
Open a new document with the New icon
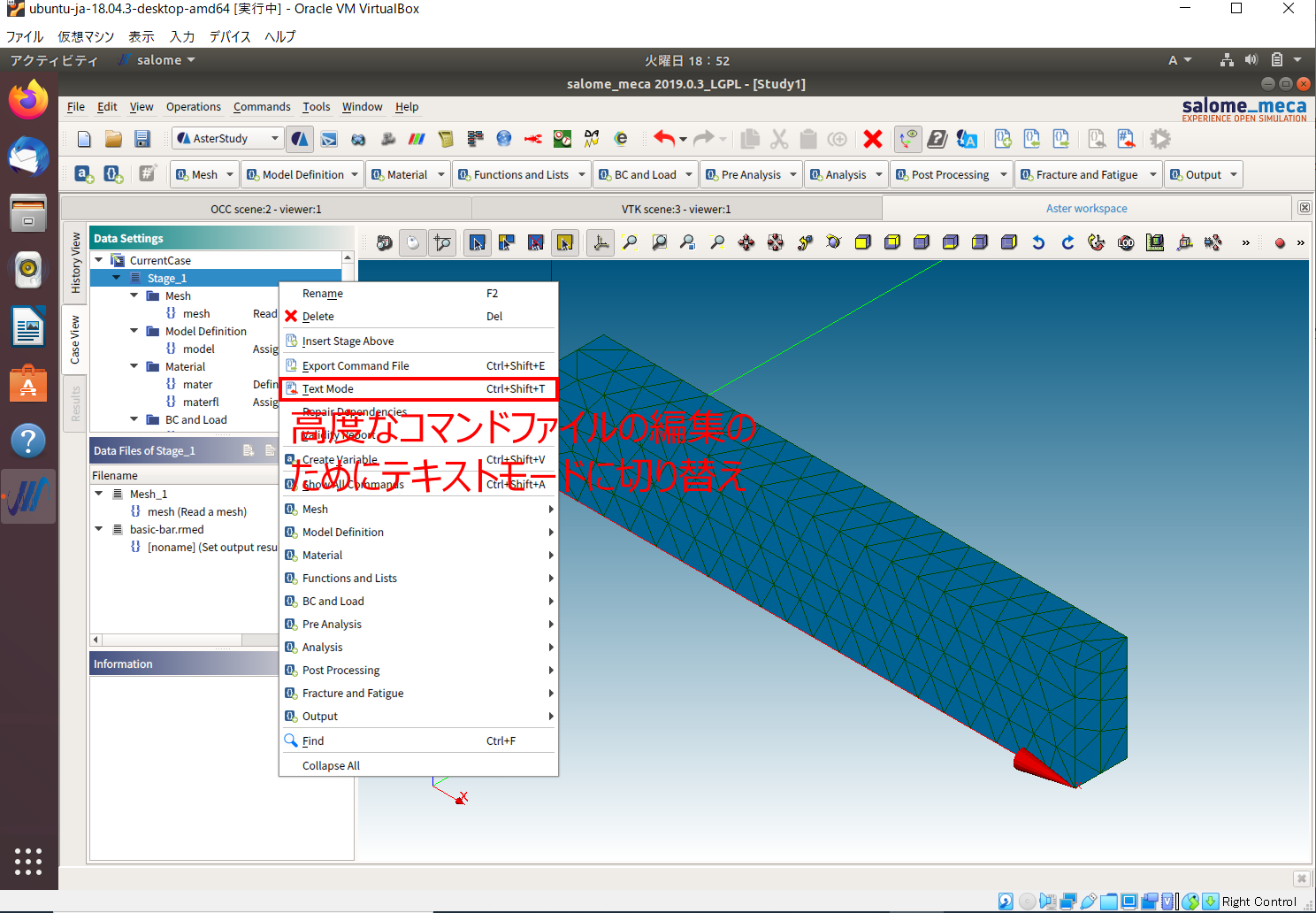click(83, 139)
